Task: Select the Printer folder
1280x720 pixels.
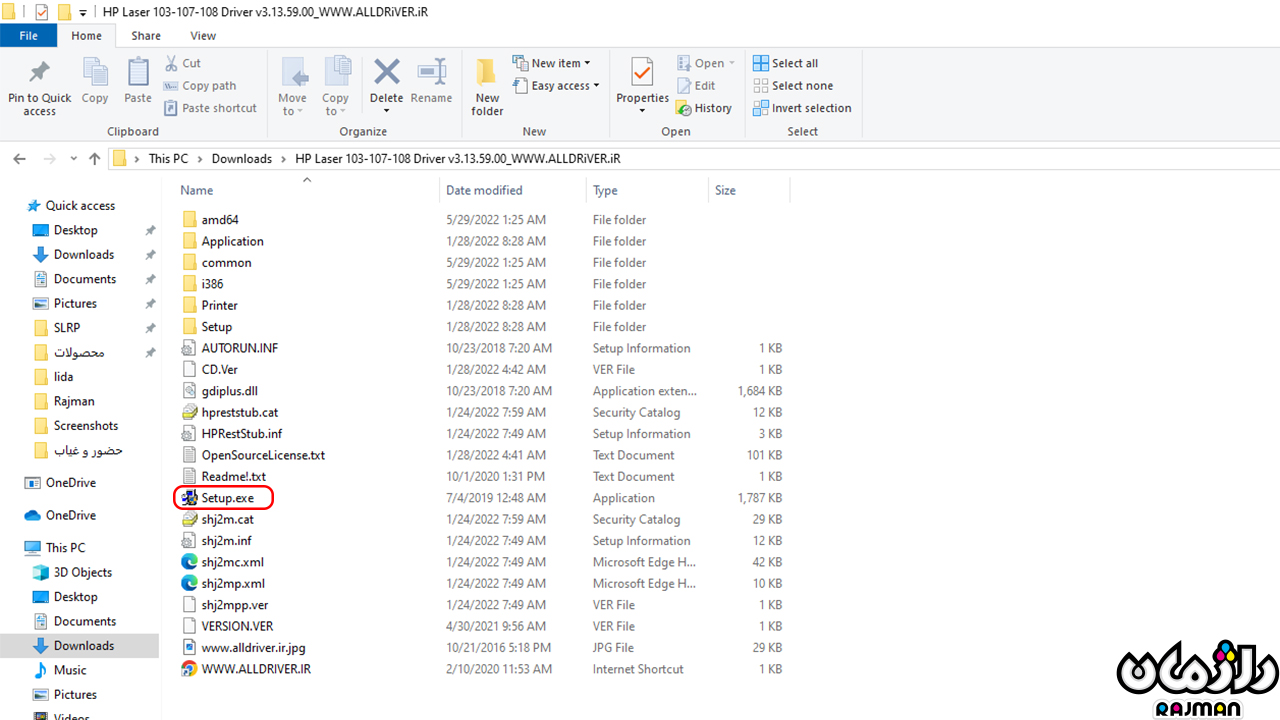Action: point(219,305)
